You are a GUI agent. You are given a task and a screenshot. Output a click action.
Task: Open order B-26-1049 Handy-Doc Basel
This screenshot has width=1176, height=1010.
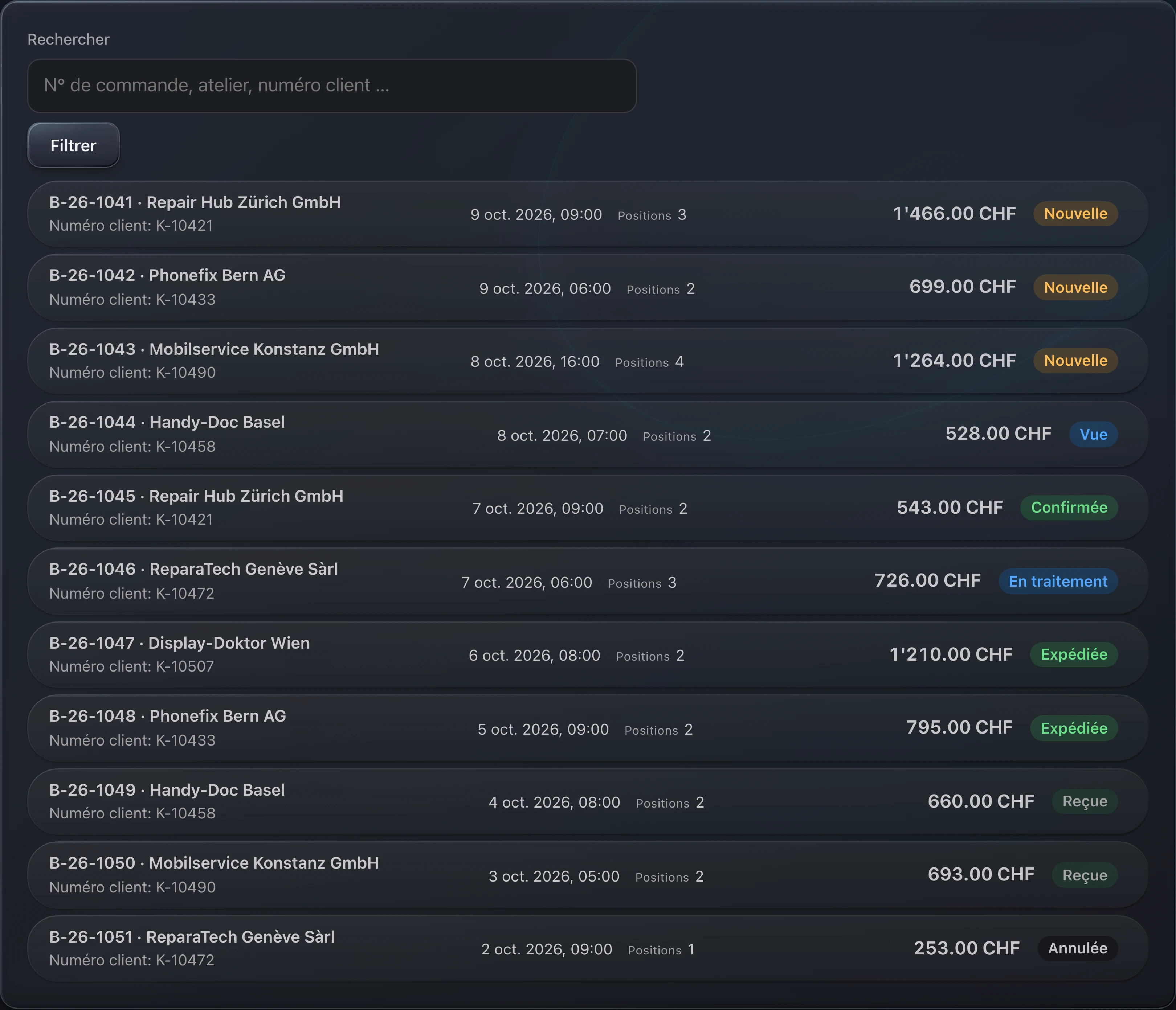587,802
